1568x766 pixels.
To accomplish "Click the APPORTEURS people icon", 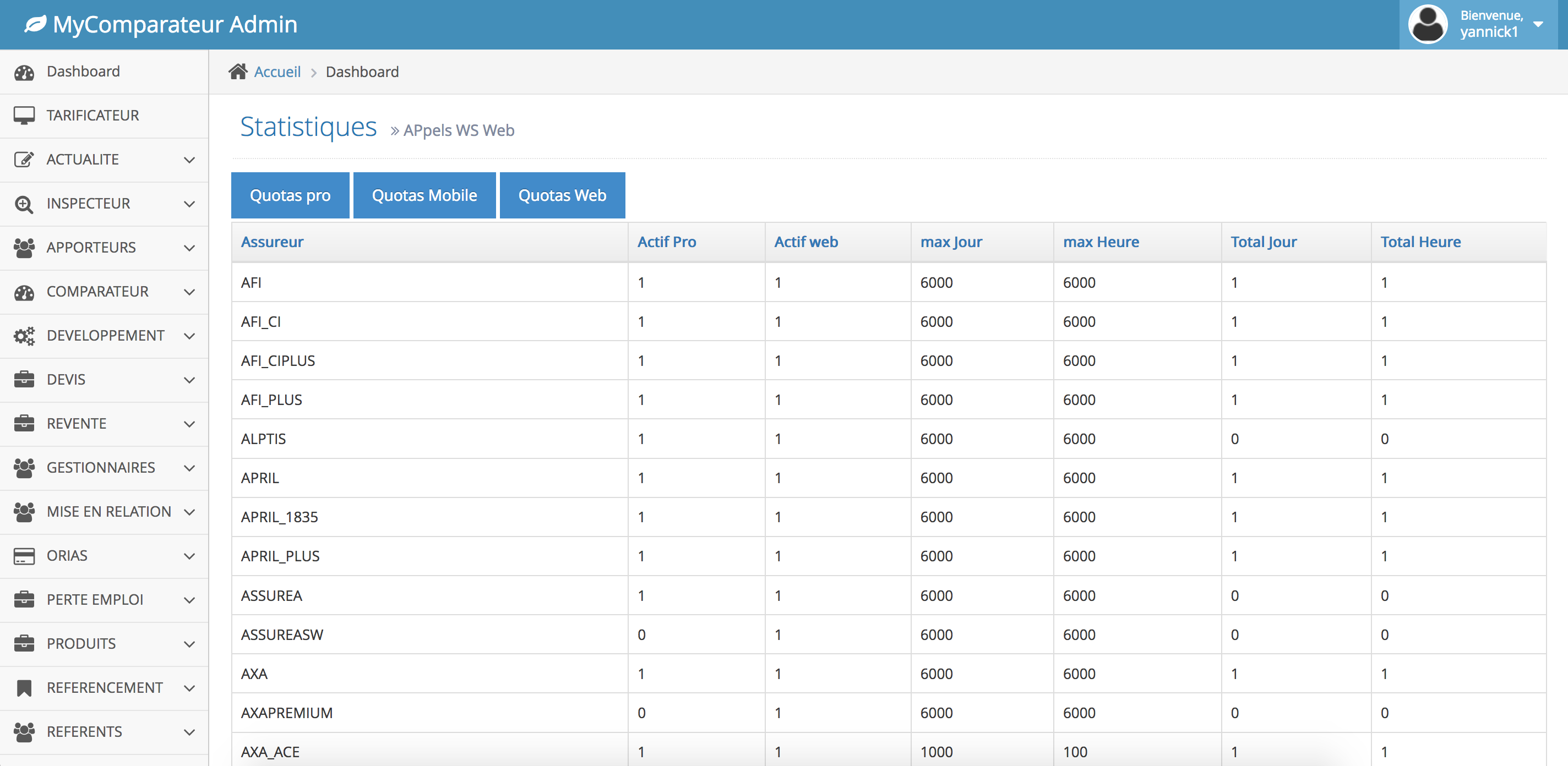I will click(x=24, y=248).
